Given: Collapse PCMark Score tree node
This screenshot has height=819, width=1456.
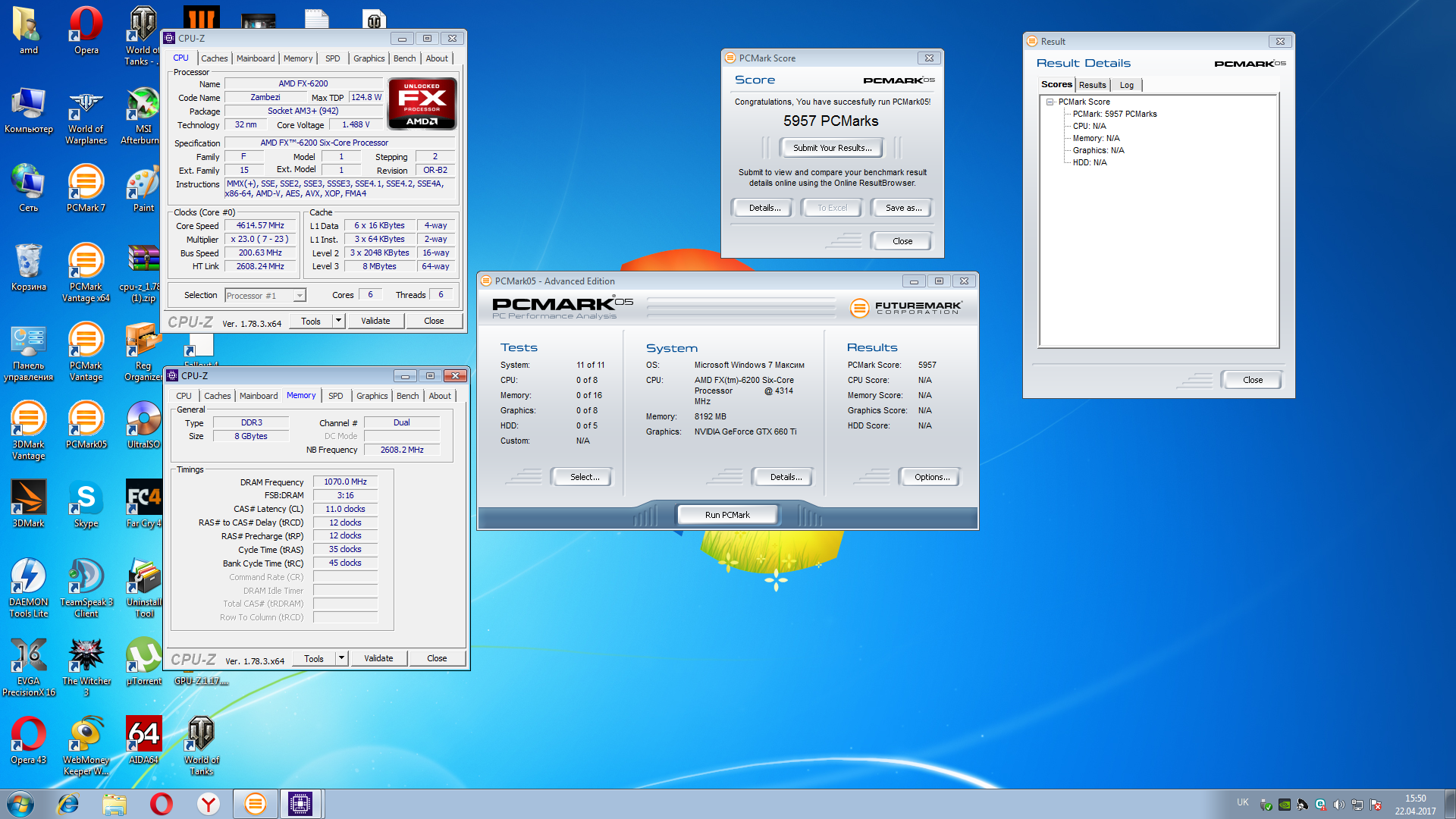Looking at the screenshot, I should (1050, 102).
